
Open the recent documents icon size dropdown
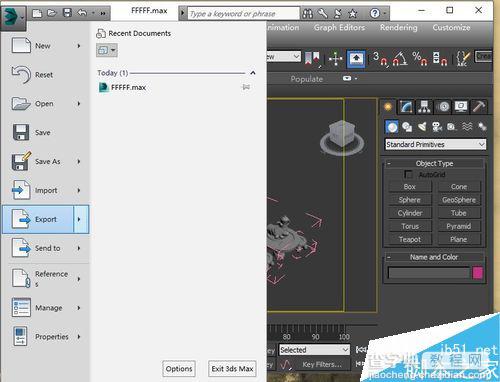pyautogui.click(x=107, y=50)
